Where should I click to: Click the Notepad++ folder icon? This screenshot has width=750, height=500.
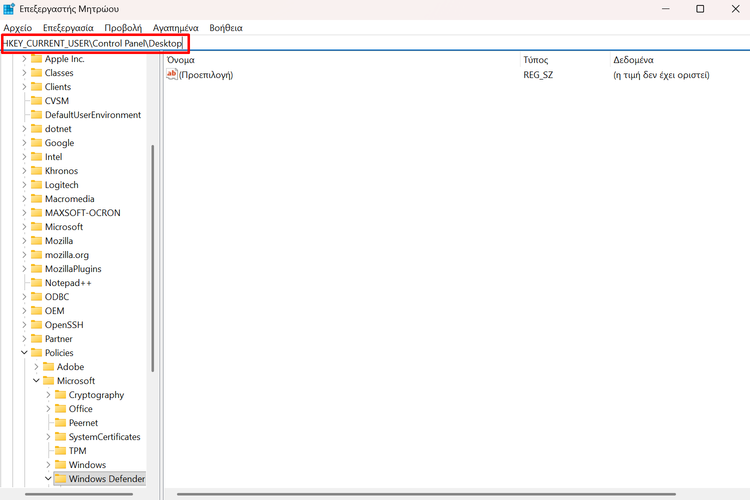coord(35,283)
